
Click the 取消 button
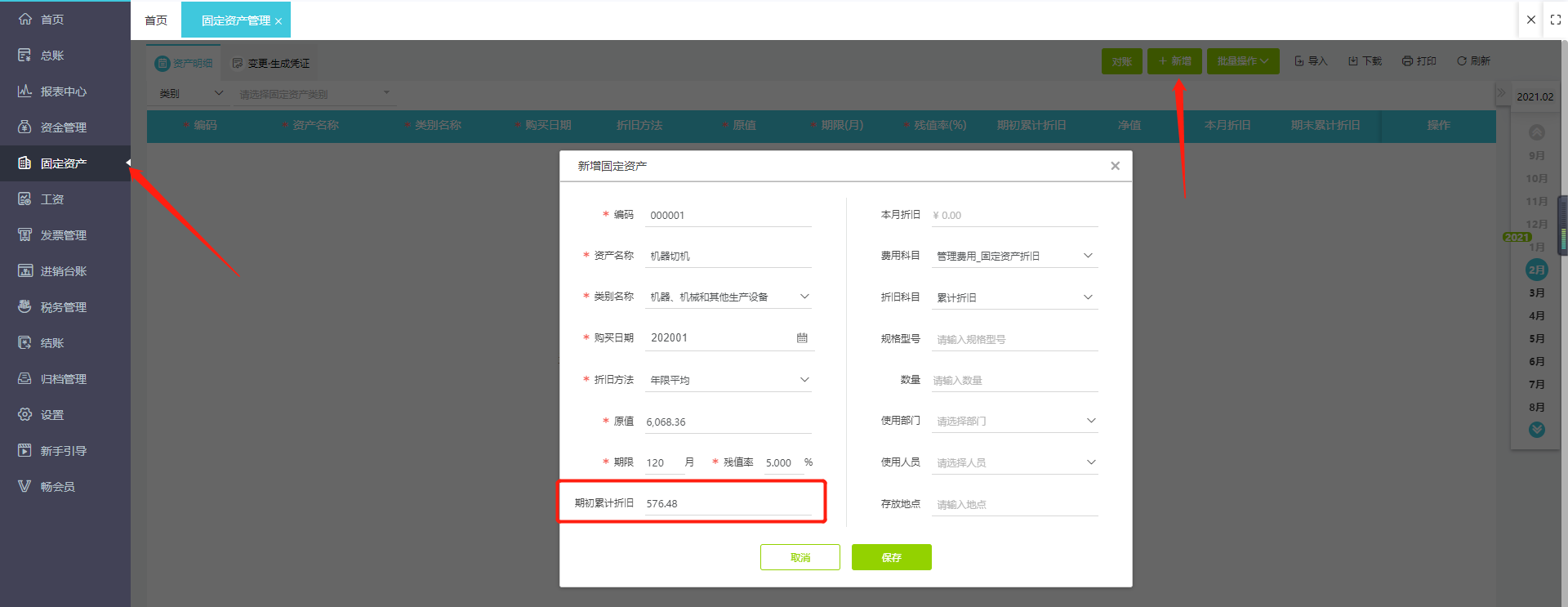[x=800, y=557]
